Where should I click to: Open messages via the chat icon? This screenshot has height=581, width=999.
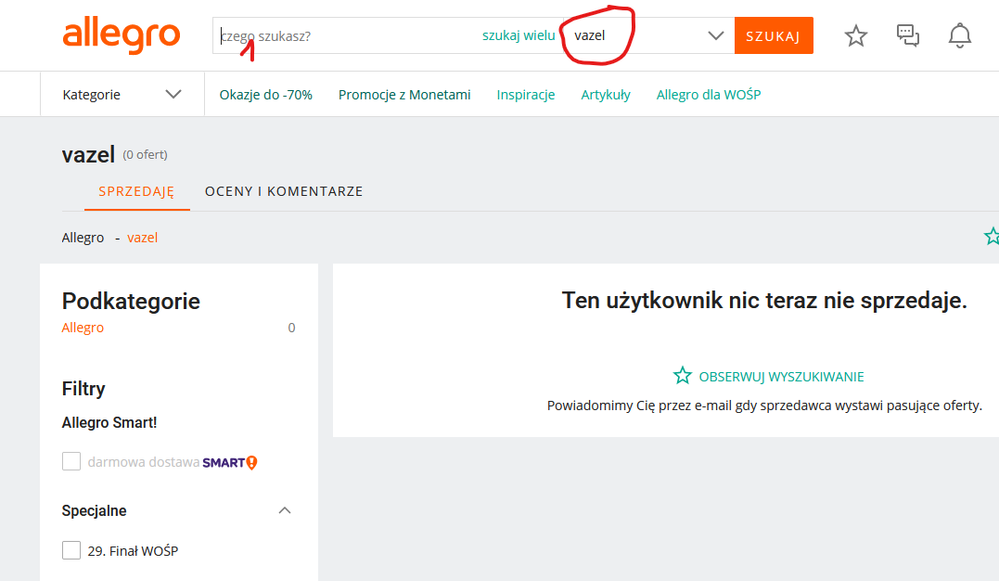pyautogui.click(x=908, y=35)
